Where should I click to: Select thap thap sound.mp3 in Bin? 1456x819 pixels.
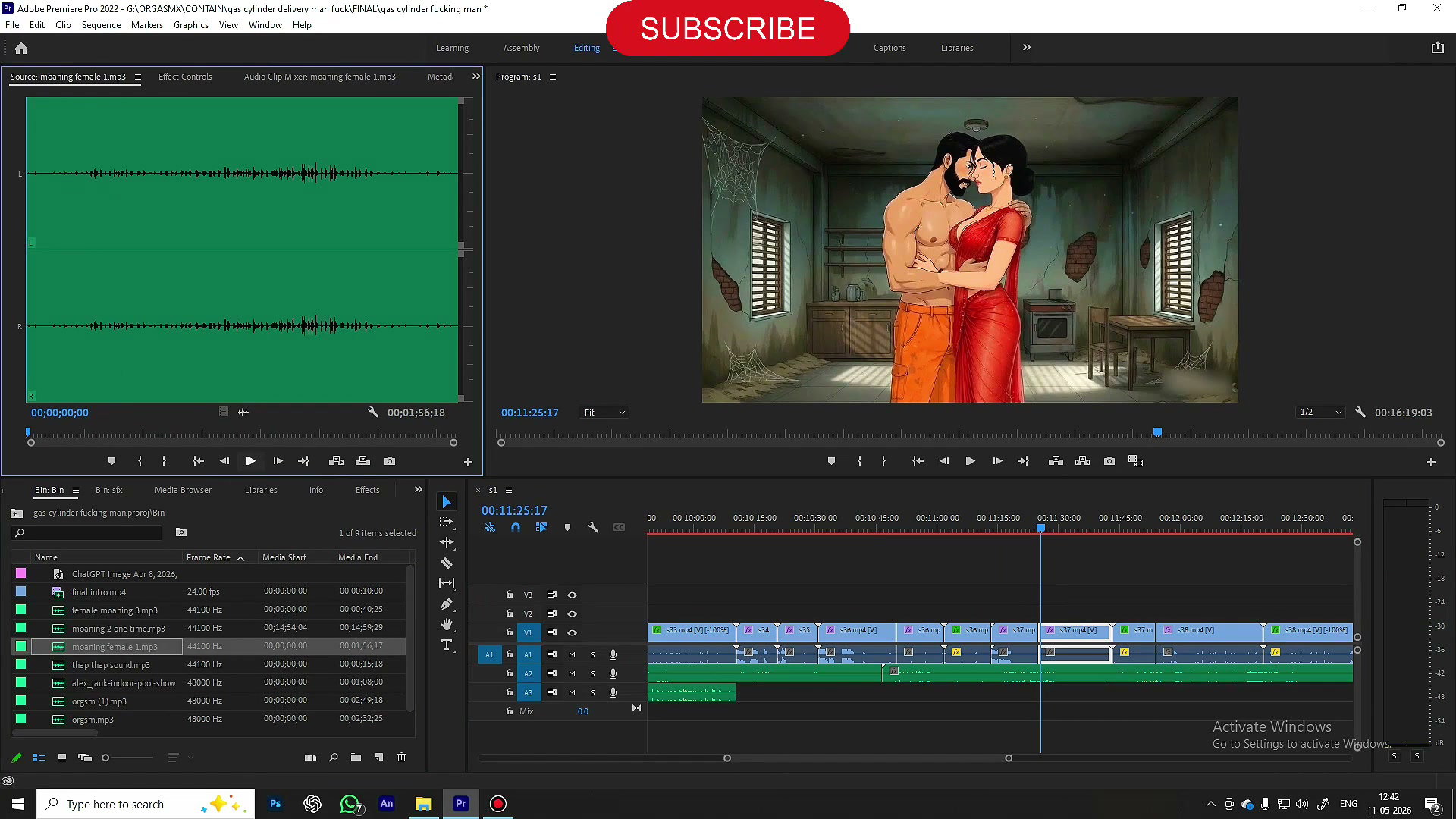tap(111, 665)
